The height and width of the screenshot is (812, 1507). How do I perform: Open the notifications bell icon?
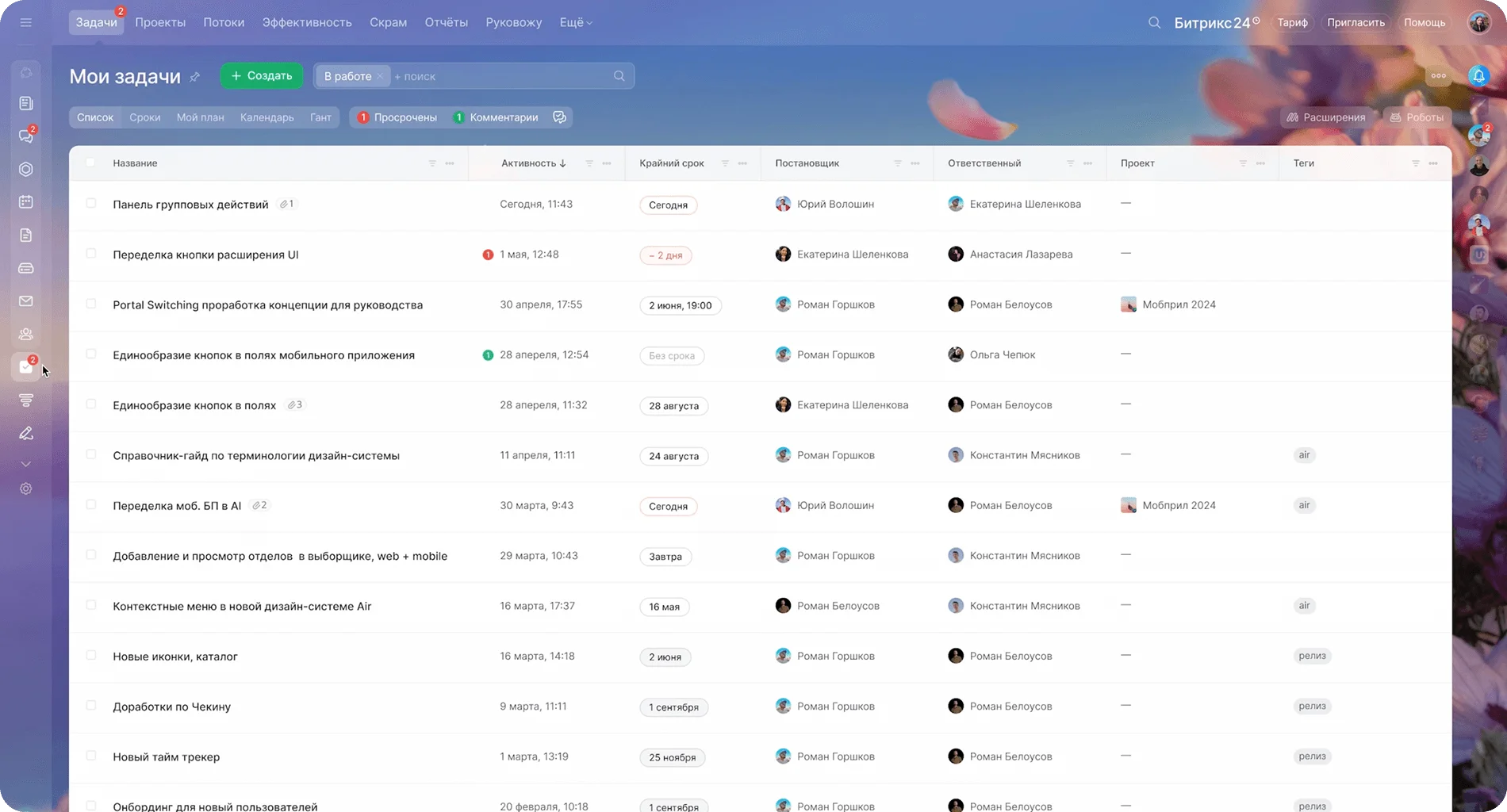click(x=1478, y=76)
